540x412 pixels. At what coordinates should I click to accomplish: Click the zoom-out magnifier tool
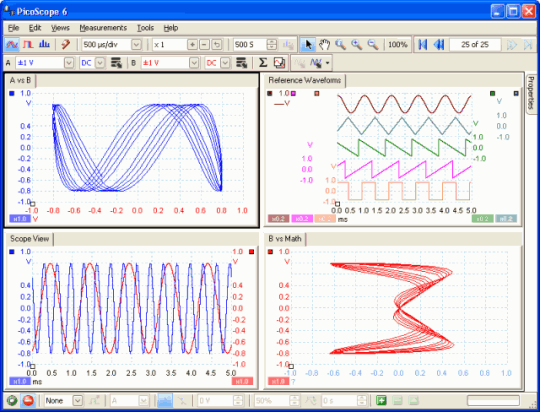coord(373,44)
